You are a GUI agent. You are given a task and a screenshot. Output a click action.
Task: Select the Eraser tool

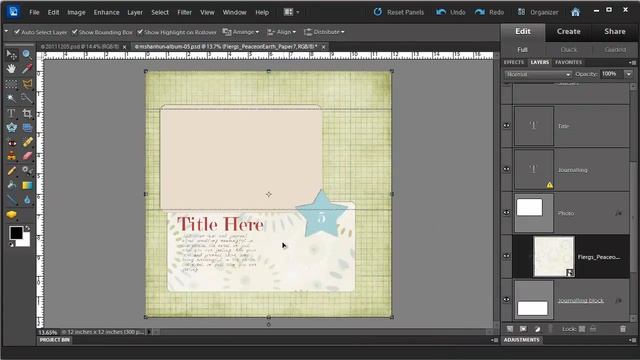(27, 156)
